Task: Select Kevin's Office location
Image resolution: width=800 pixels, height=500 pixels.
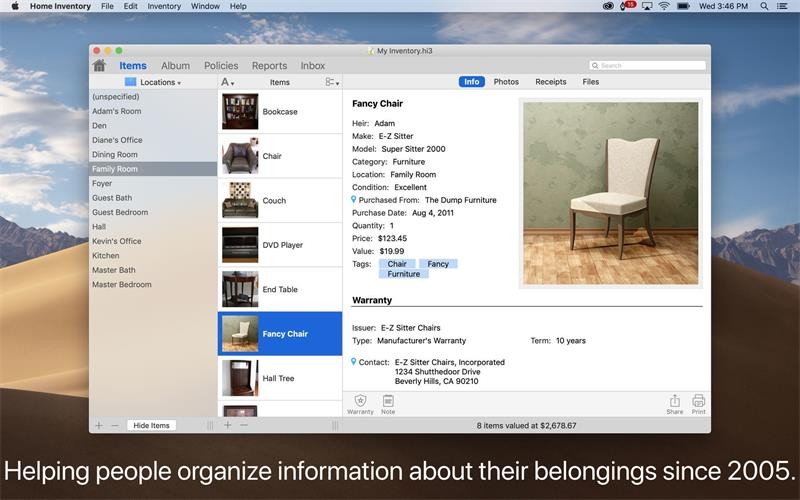Action: click(x=153, y=241)
